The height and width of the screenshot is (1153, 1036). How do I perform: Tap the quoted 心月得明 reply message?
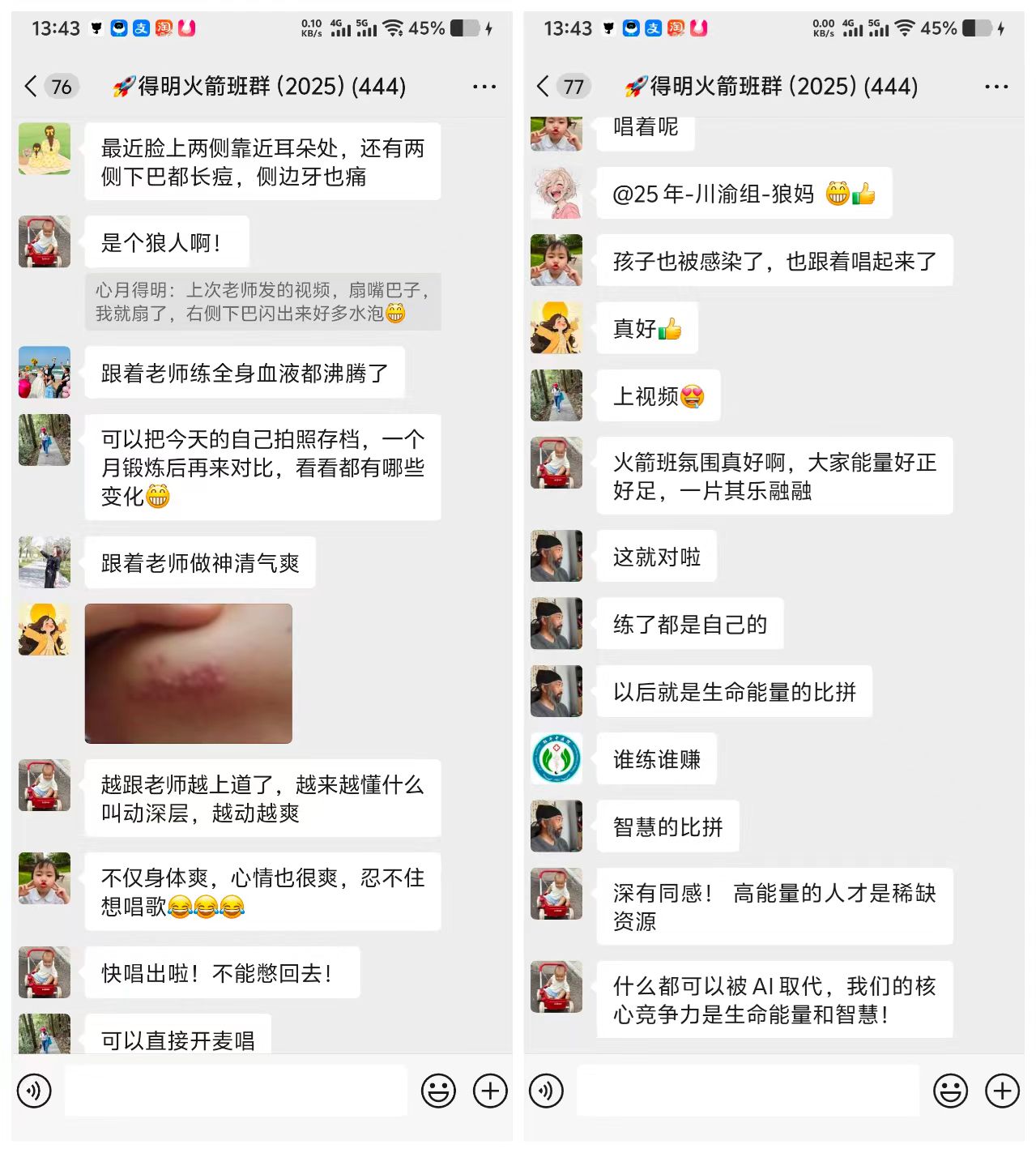(x=263, y=301)
